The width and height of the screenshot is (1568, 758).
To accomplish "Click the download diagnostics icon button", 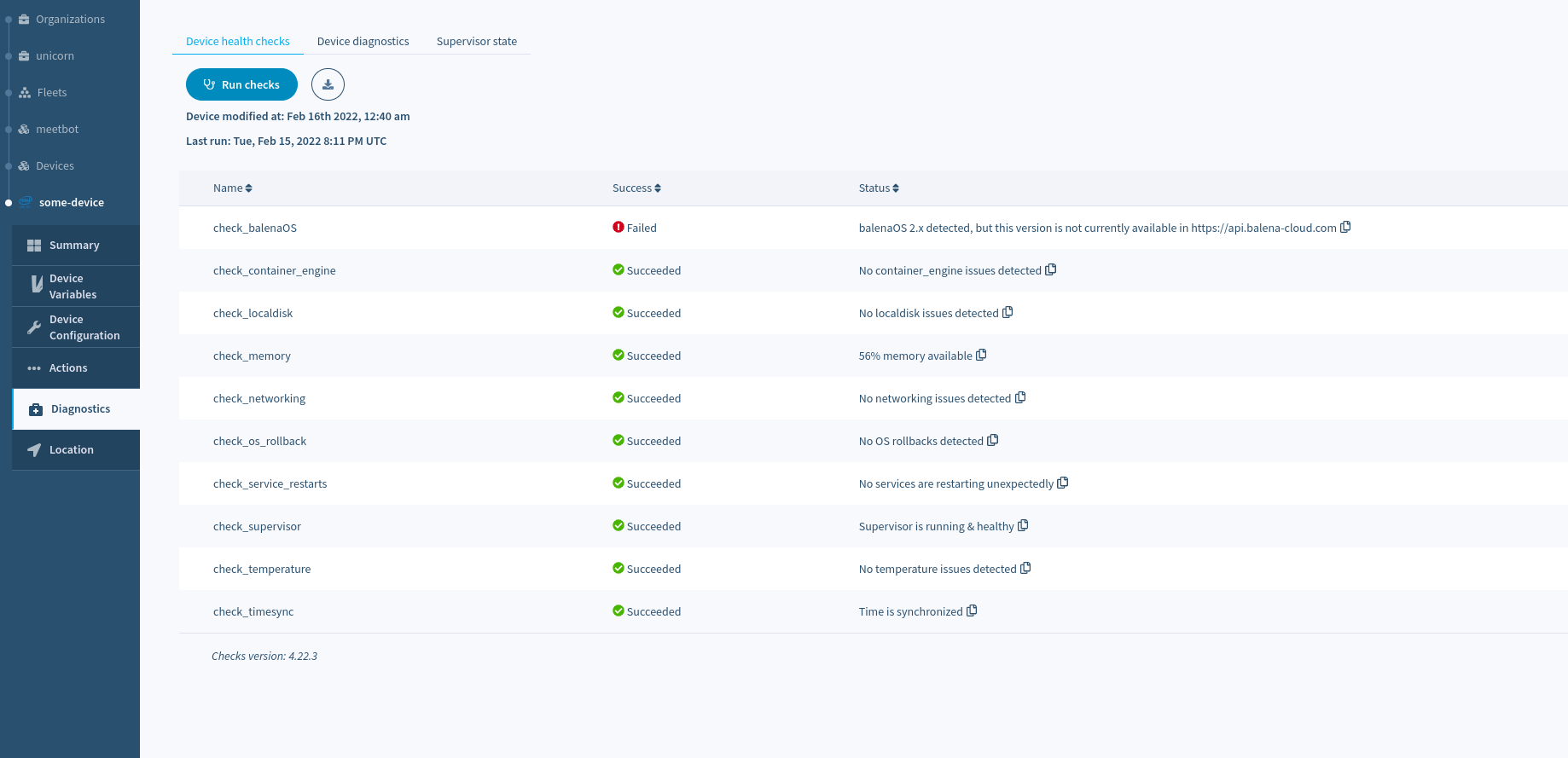I will tap(328, 84).
